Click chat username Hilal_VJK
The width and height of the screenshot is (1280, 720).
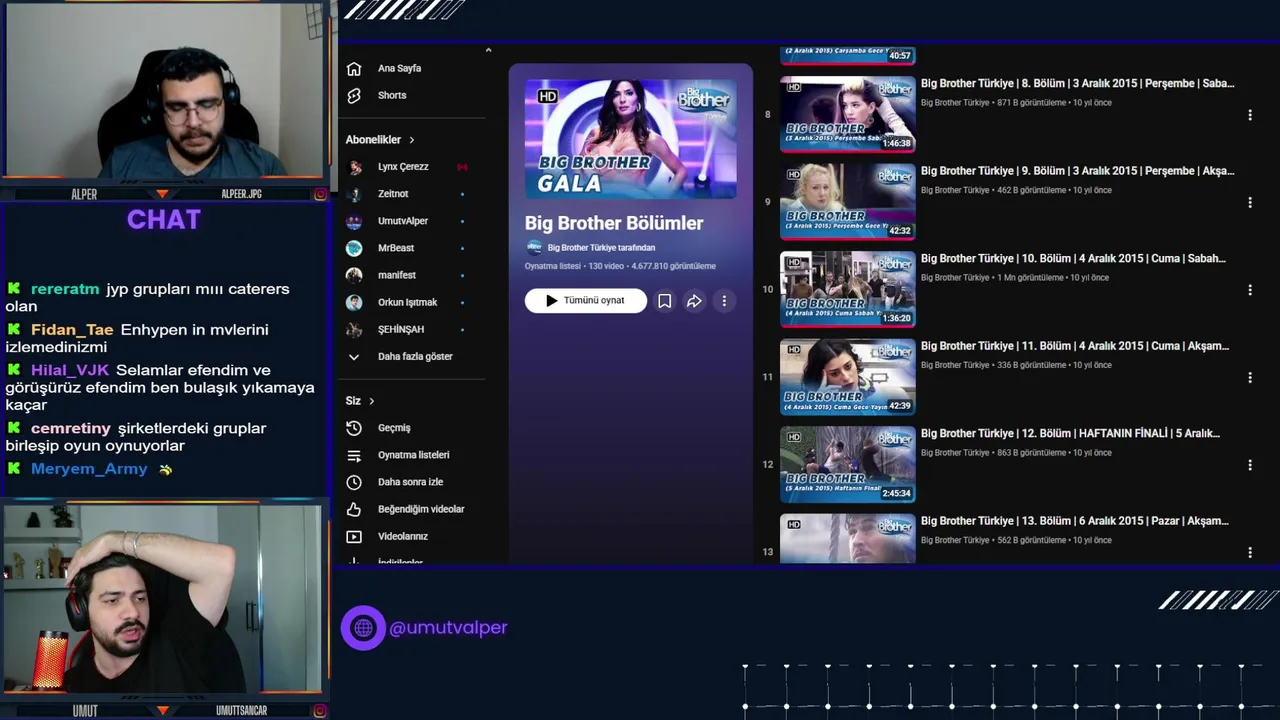click(70, 370)
